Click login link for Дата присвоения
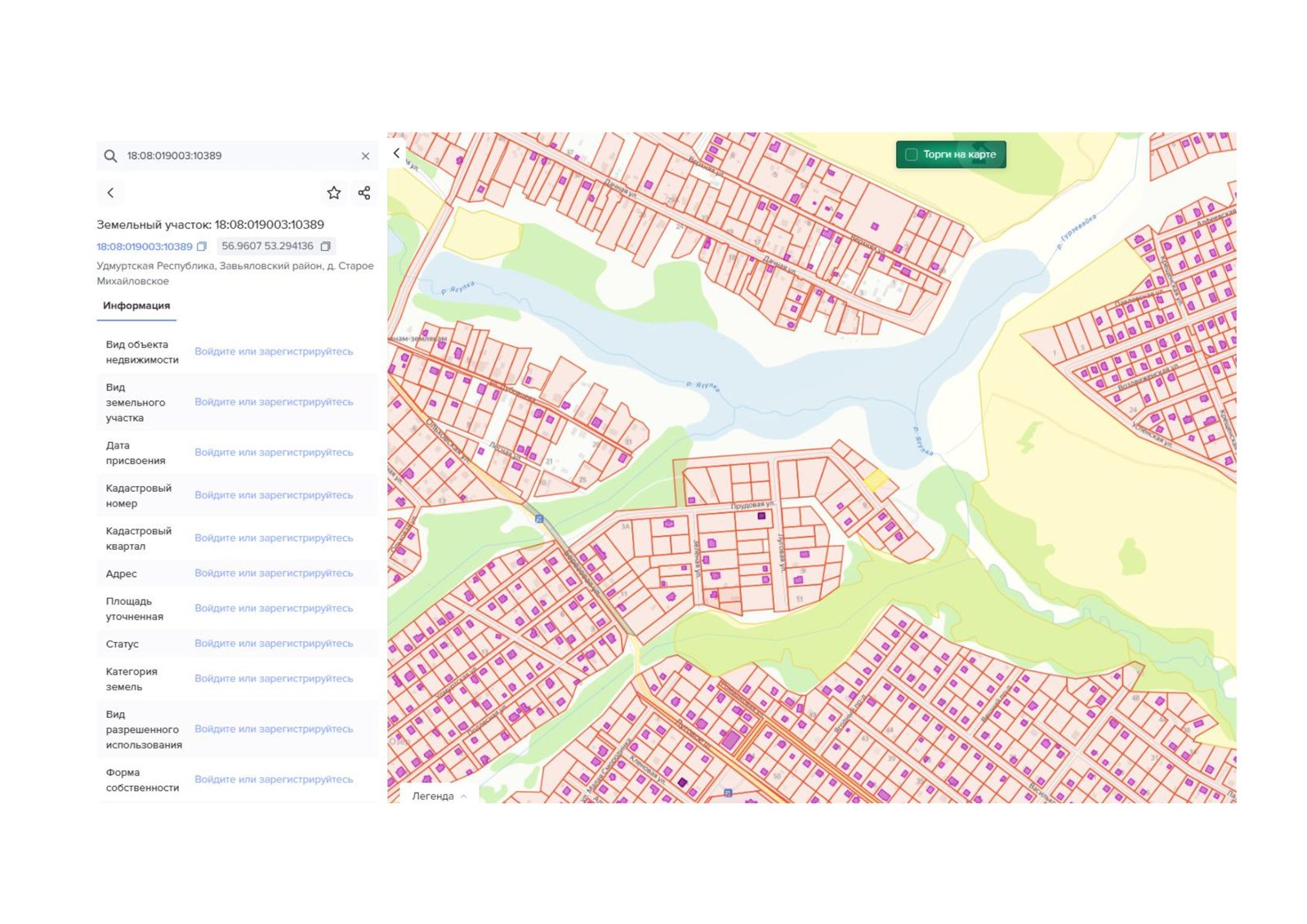Screen dimensions: 1307x924 [x=274, y=453]
